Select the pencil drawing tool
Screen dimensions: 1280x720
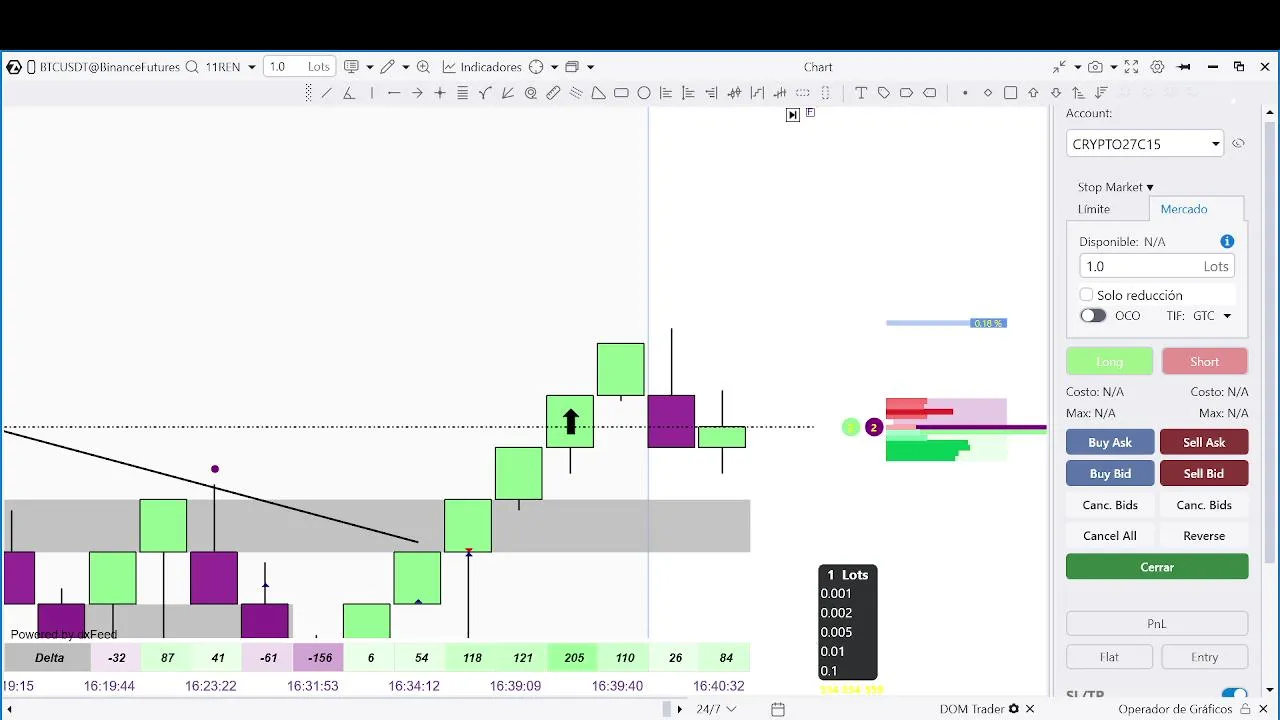tap(387, 67)
